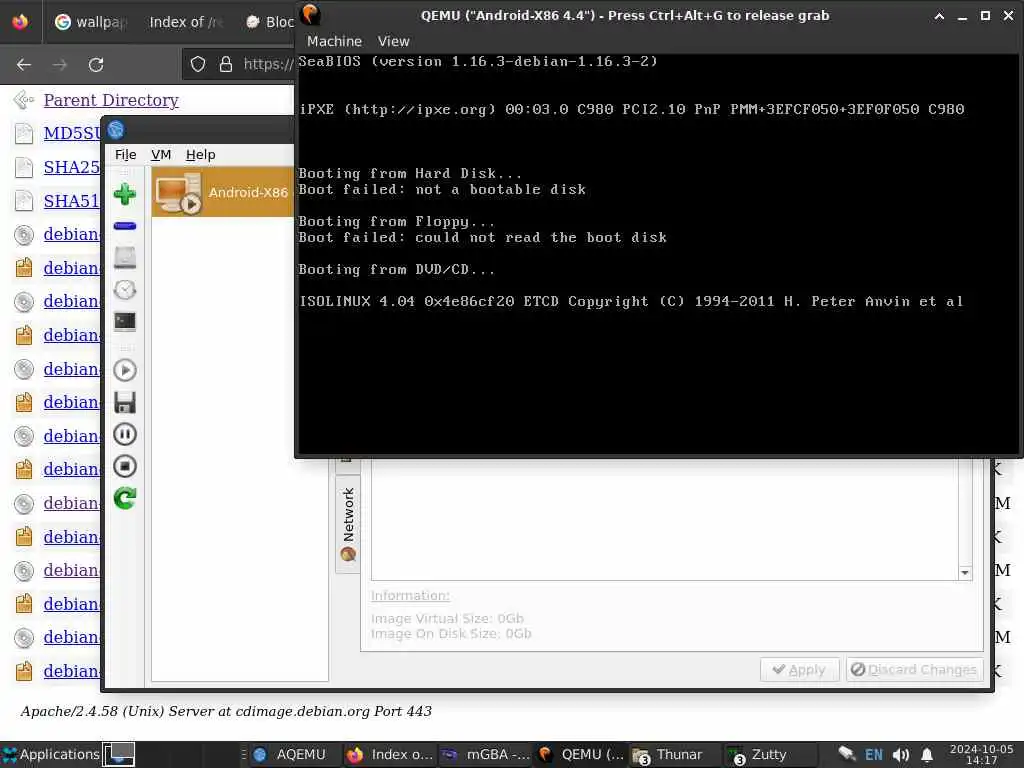Open the MD5SU file link
This screenshot has width=1024, height=768.
72,133
